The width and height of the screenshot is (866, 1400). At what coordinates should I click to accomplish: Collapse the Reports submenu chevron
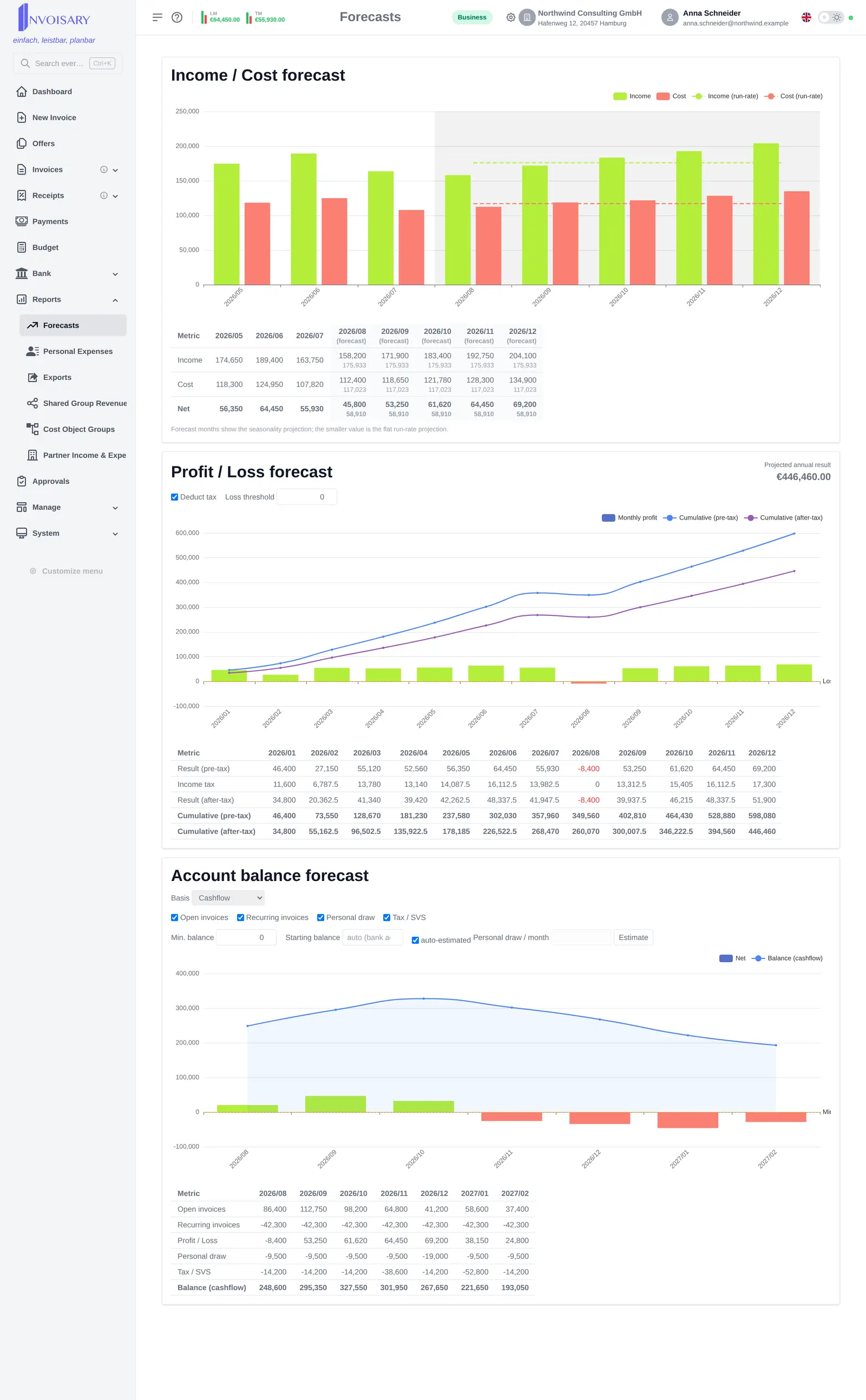click(115, 300)
